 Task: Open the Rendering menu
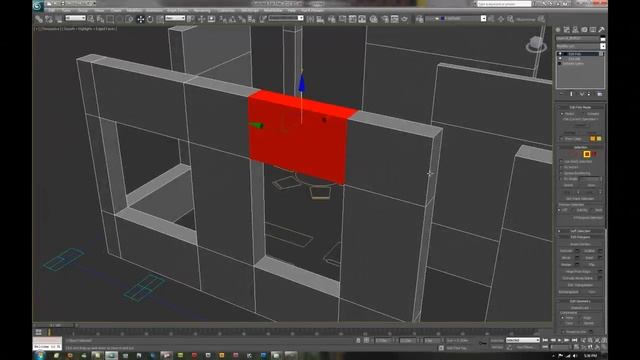pos(202,11)
